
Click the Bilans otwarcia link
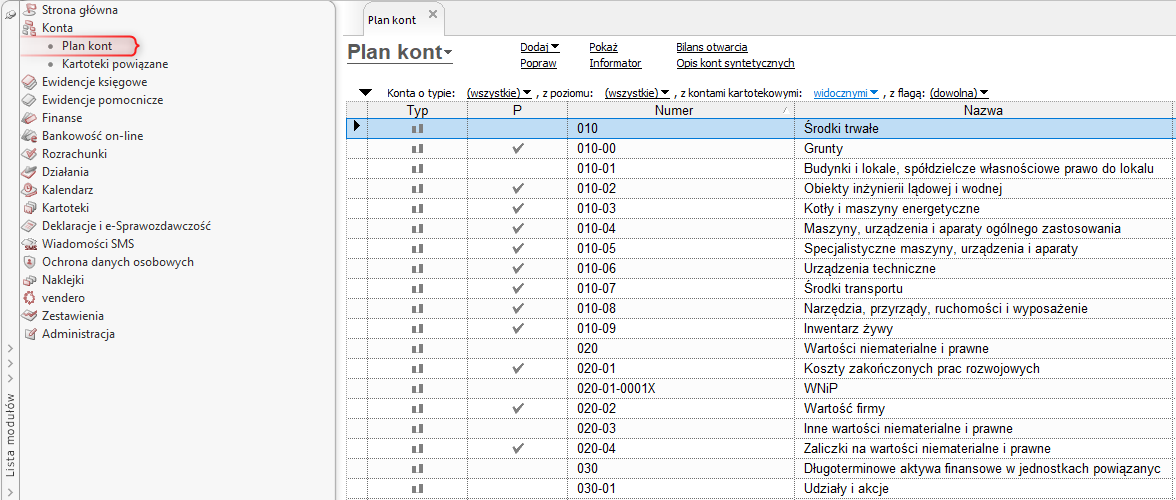coord(712,47)
